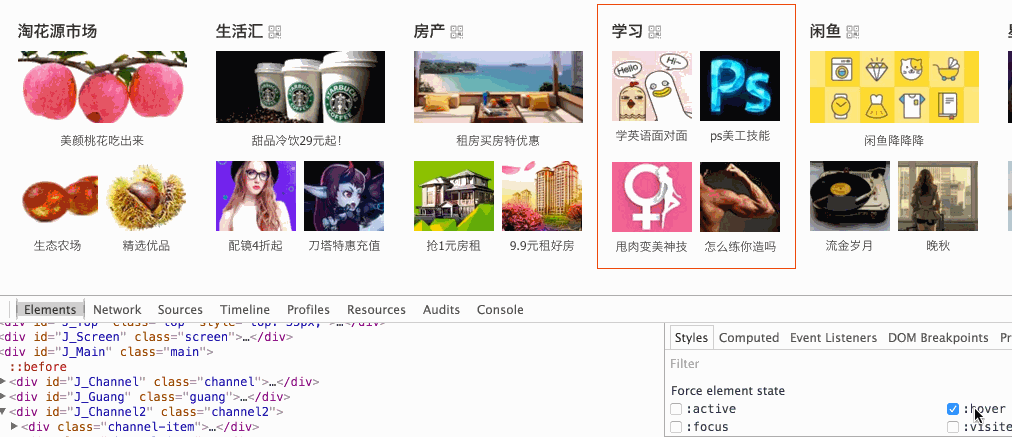Open the Computed styles tab
Screen dimensions: 1012x437
point(749,338)
